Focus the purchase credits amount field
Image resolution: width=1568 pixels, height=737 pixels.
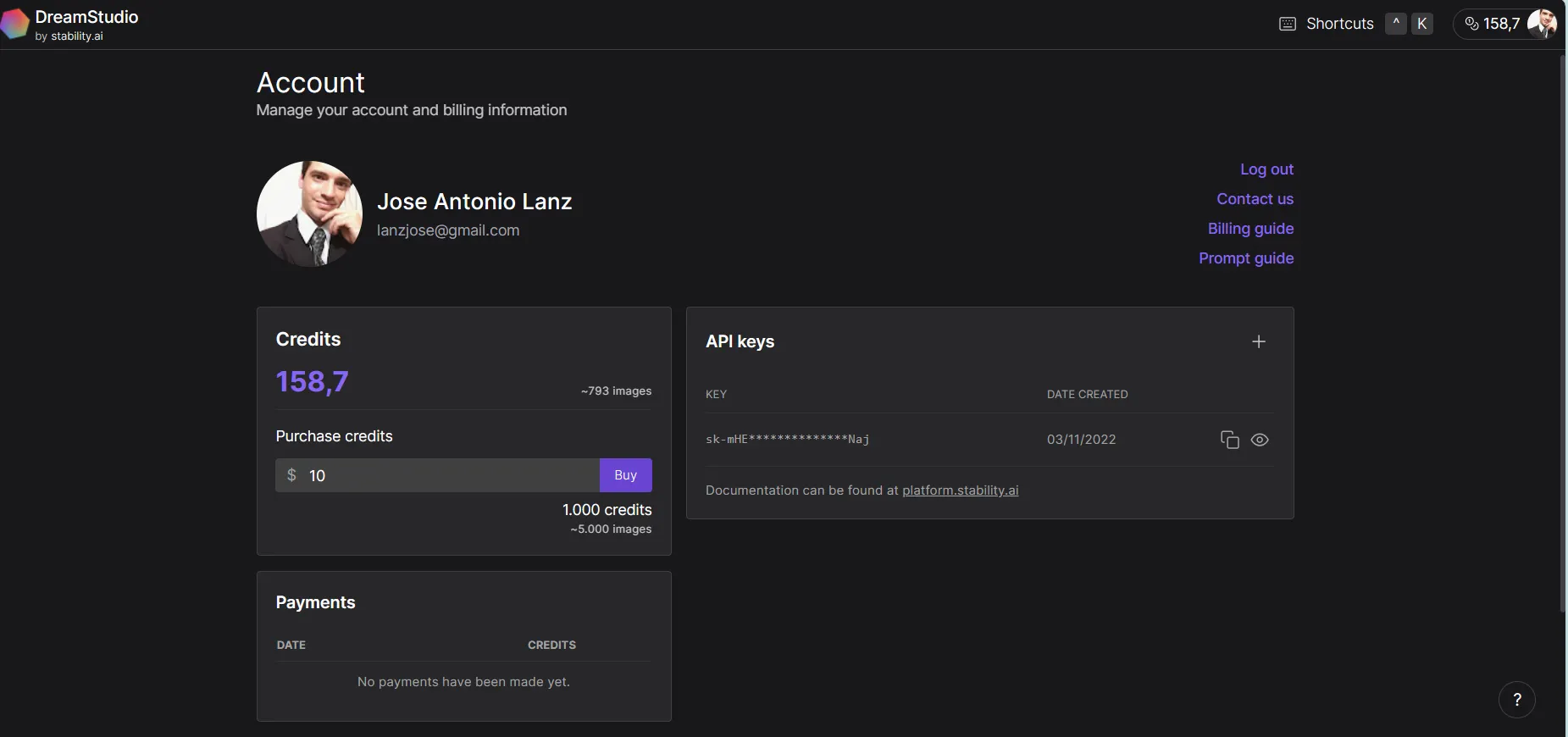[x=449, y=475]
